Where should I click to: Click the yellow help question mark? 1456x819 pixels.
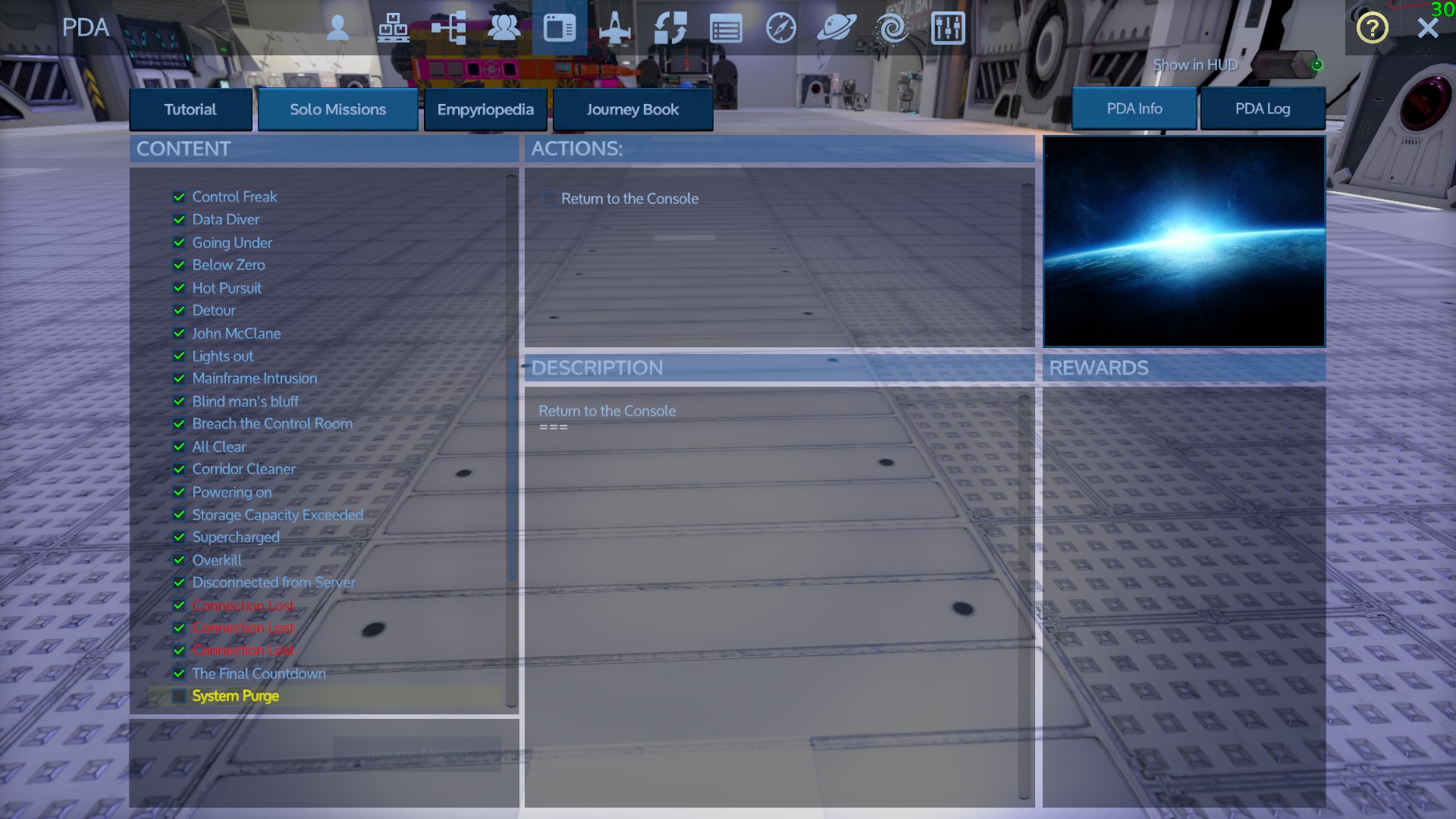(x=1372, y=28)
